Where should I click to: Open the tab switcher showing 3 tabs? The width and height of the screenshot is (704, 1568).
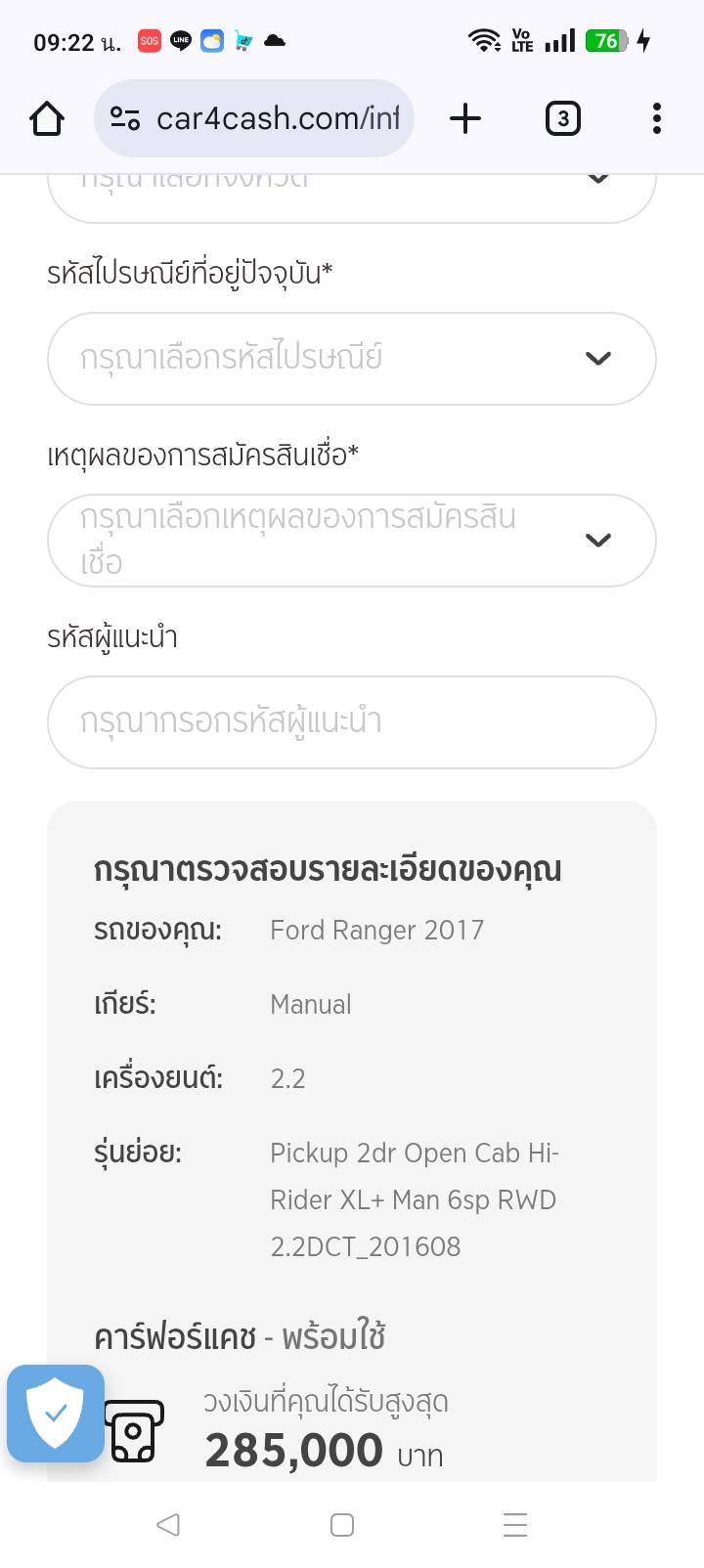(x=562, y=119)
